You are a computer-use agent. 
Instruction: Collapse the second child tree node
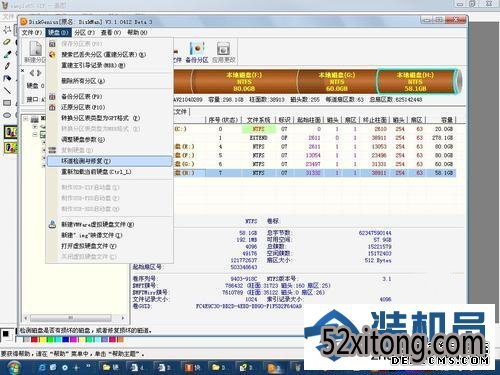tap(35, 134)
